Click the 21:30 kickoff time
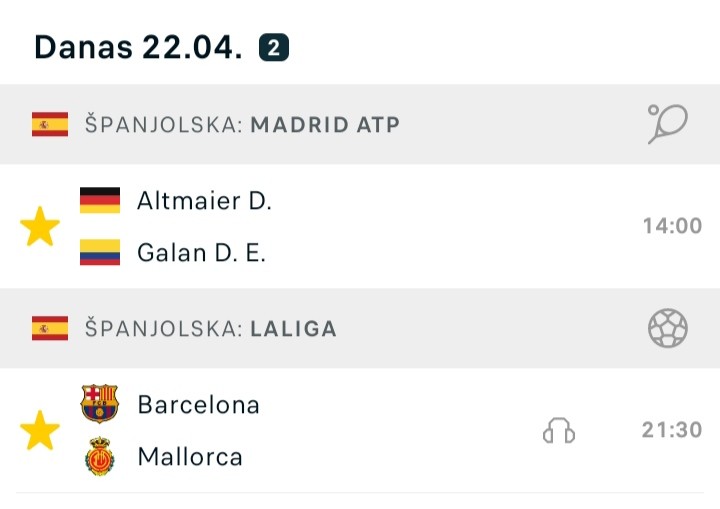720x509 pixels. 672,430
